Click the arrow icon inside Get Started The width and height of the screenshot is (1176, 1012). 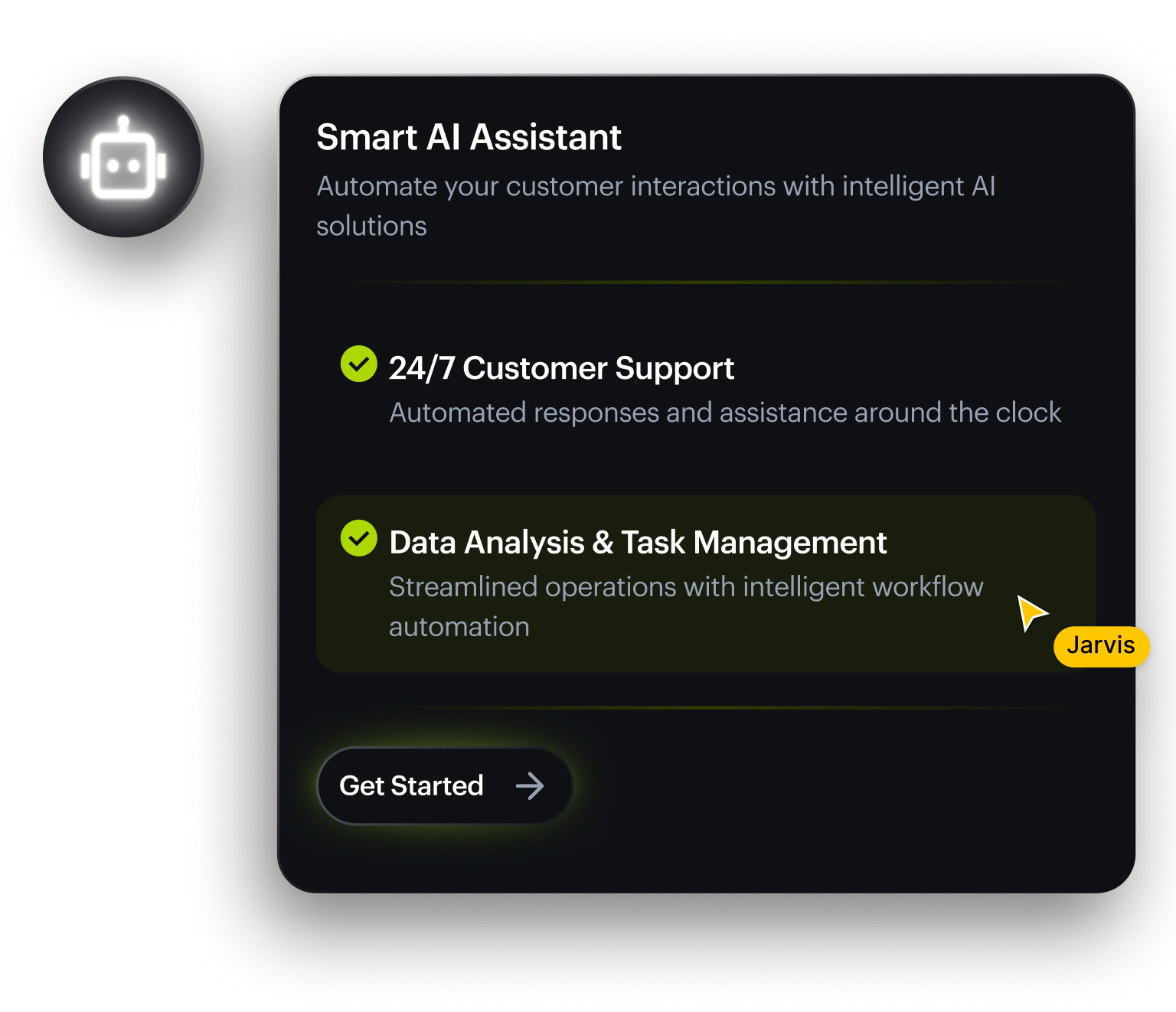click(x=529, y=786)
